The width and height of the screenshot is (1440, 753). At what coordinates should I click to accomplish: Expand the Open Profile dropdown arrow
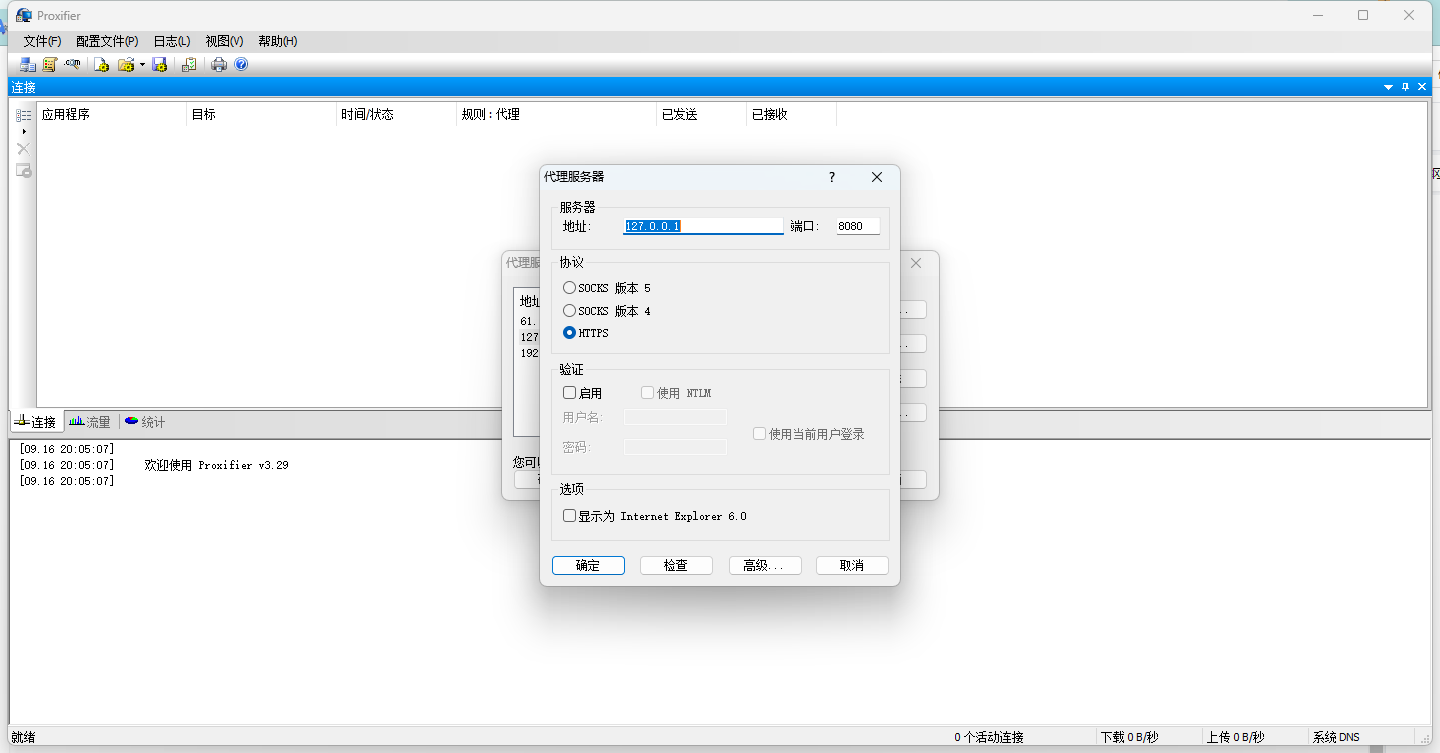[142, 65]
